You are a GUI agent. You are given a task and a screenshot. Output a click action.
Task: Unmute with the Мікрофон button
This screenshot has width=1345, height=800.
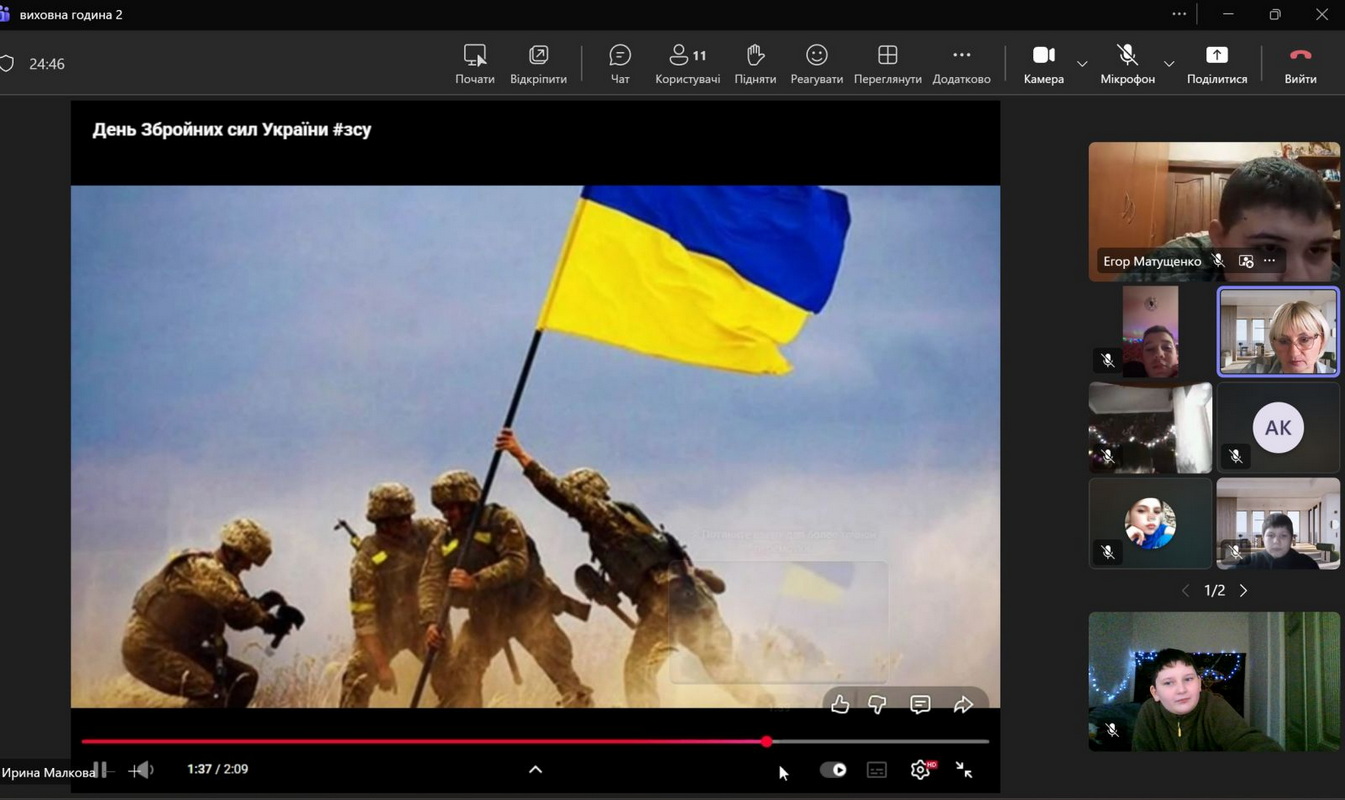pos(1127,64)
